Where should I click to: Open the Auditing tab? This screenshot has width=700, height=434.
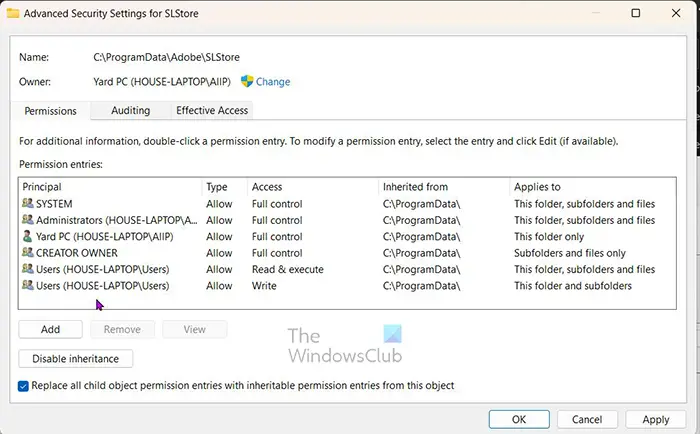click(x=130, y=110)
